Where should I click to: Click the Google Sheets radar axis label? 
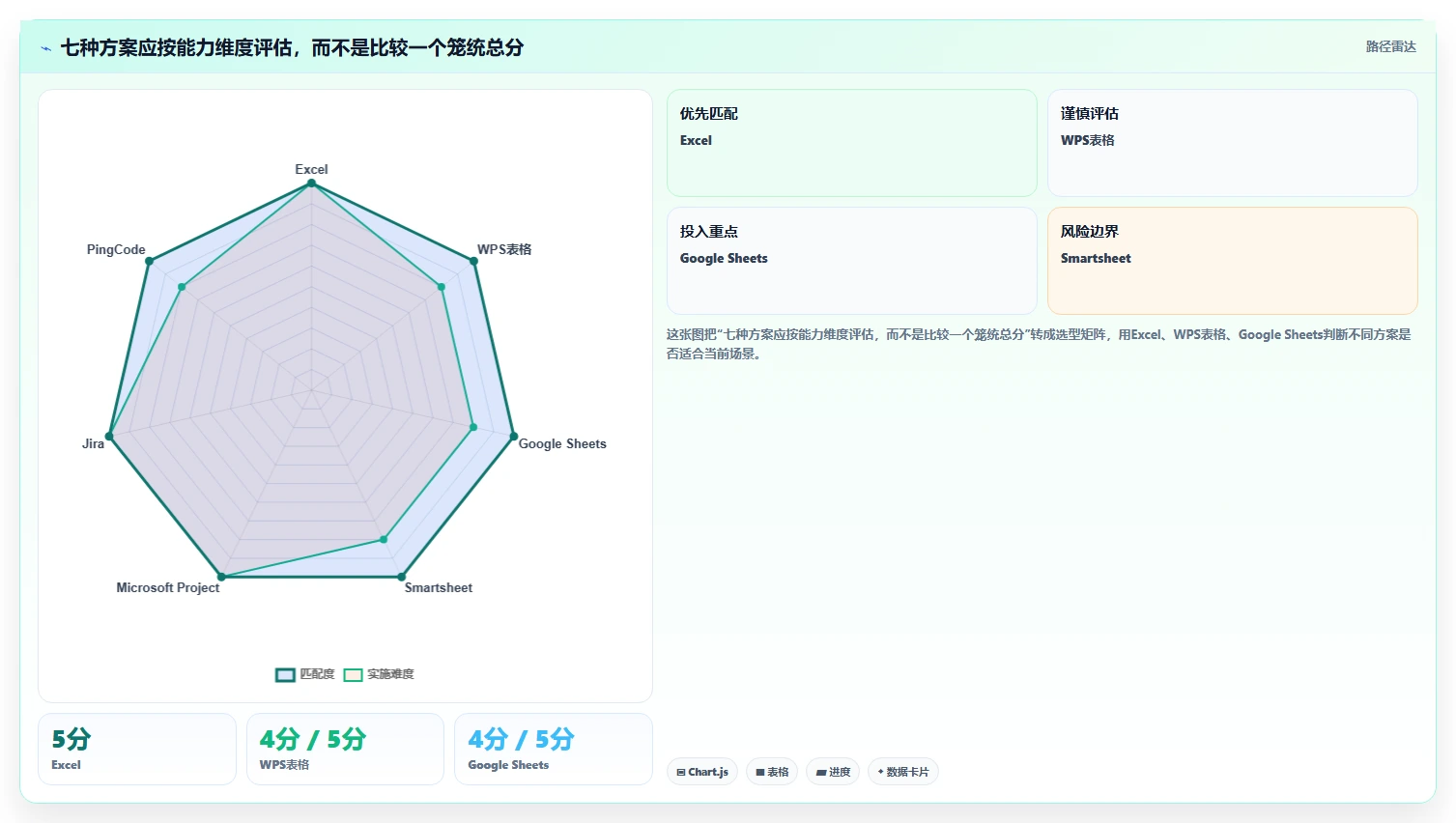pos(562,443)
